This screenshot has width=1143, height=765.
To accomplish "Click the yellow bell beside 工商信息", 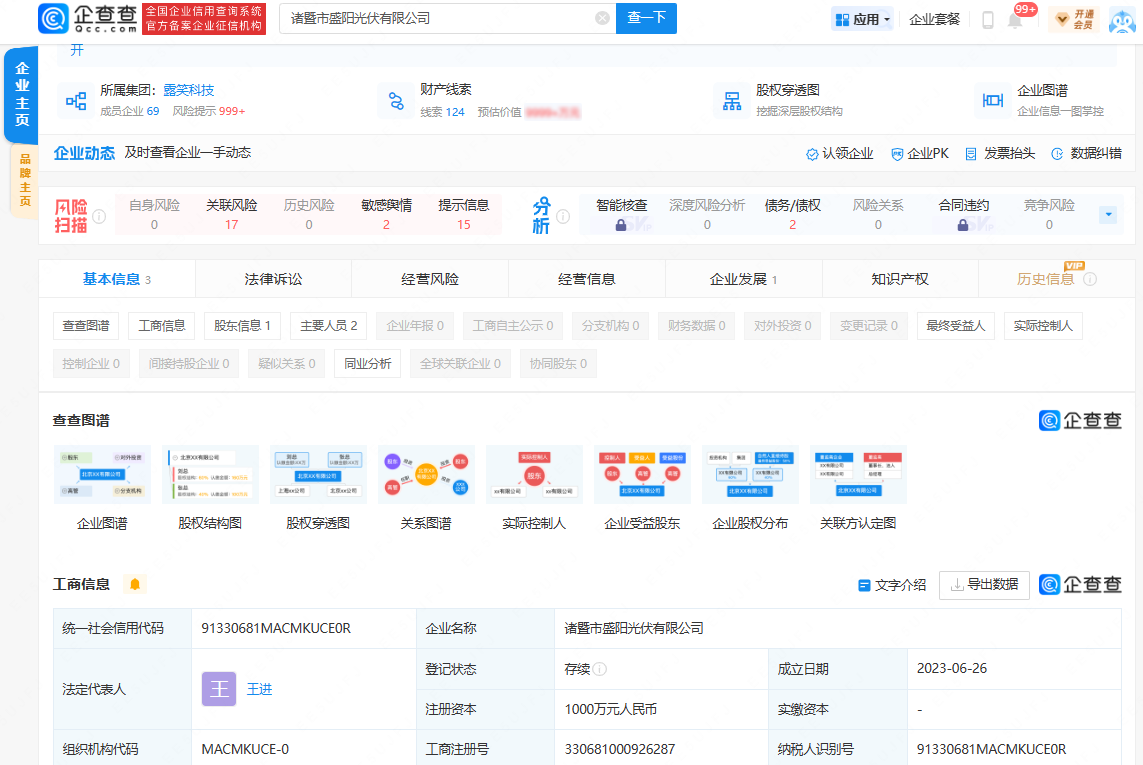I will pyautogui.click(x=135, y=584).
